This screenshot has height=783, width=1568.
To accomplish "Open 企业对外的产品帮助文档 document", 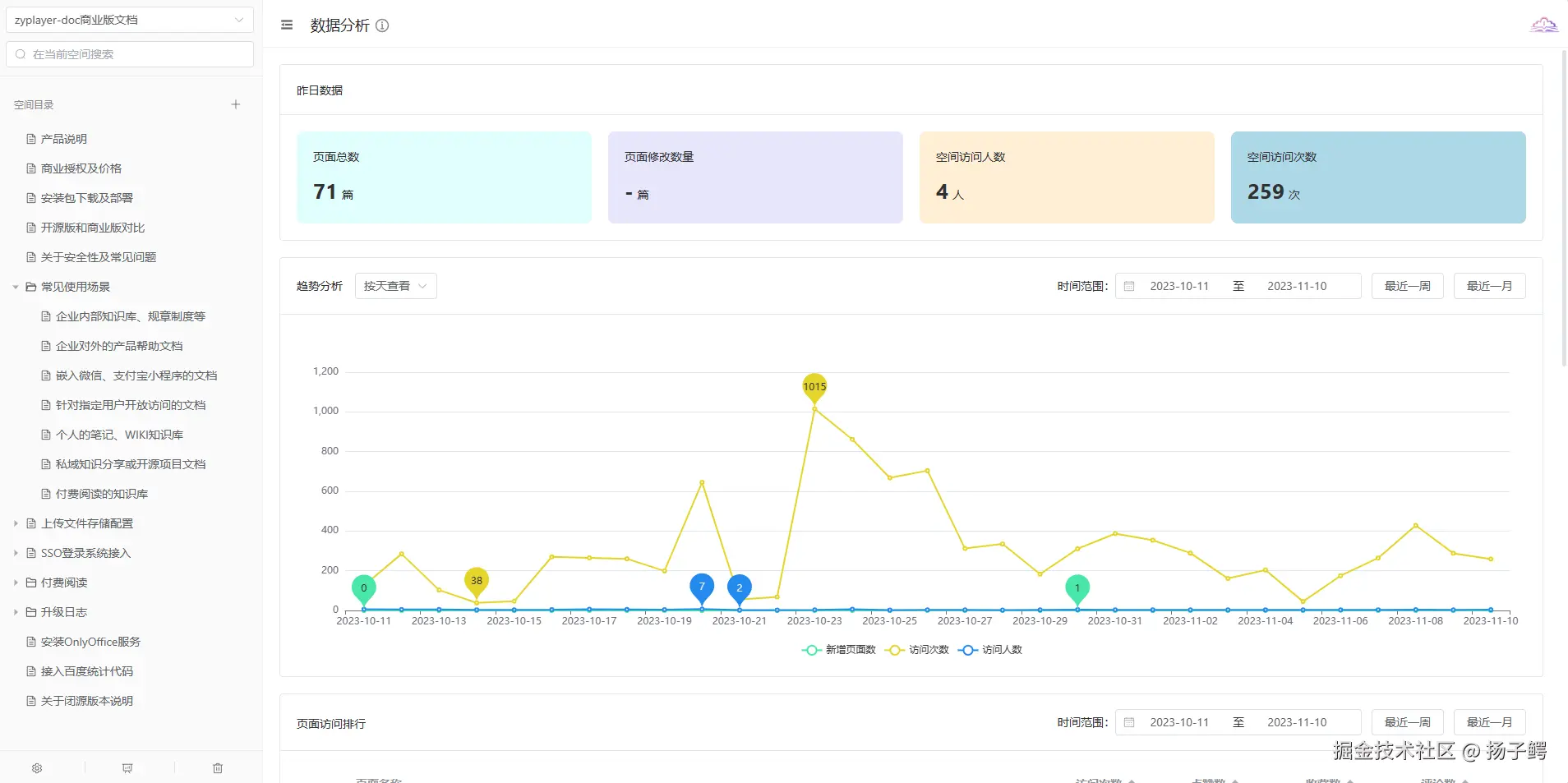I will tap(119, 346).
